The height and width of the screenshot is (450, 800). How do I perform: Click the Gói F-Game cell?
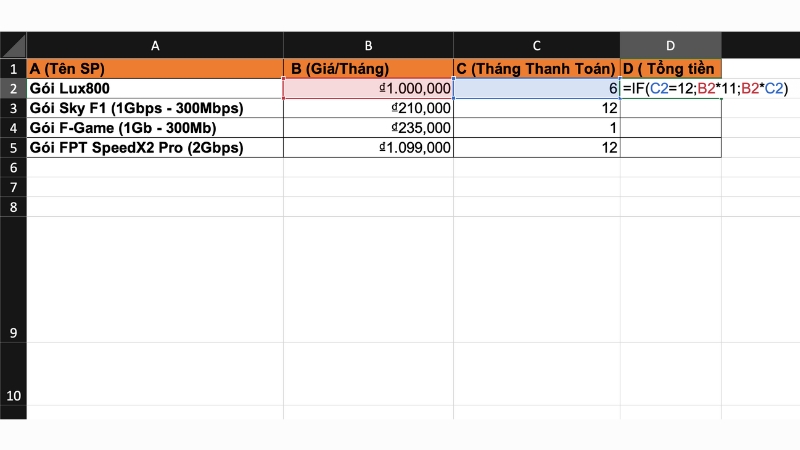tap(155, 128)
